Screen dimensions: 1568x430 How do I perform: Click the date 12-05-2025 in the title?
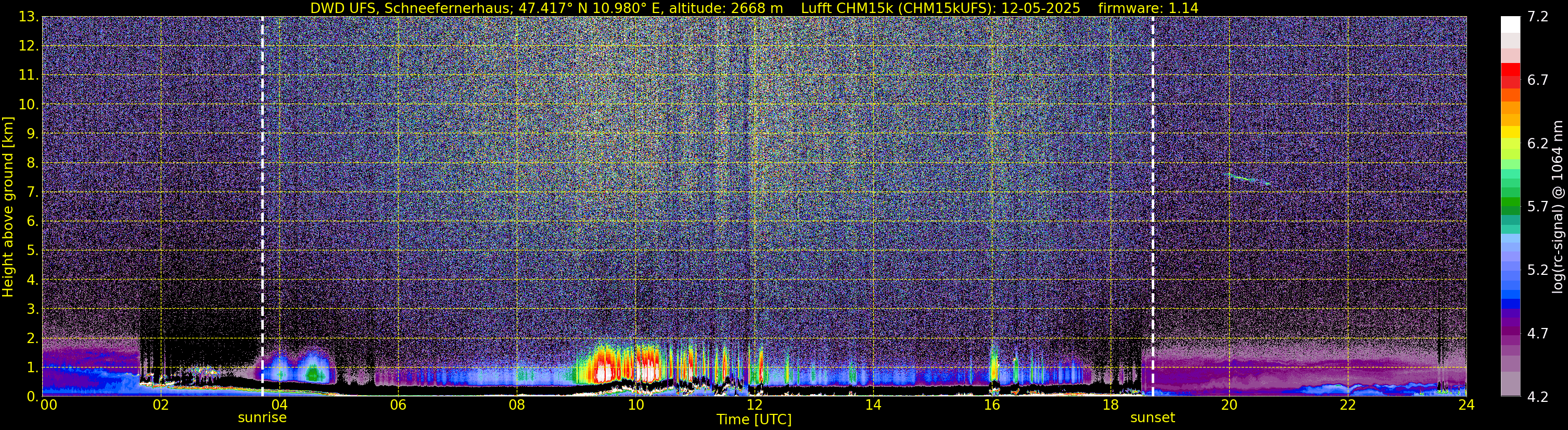tap(1040, 8)
